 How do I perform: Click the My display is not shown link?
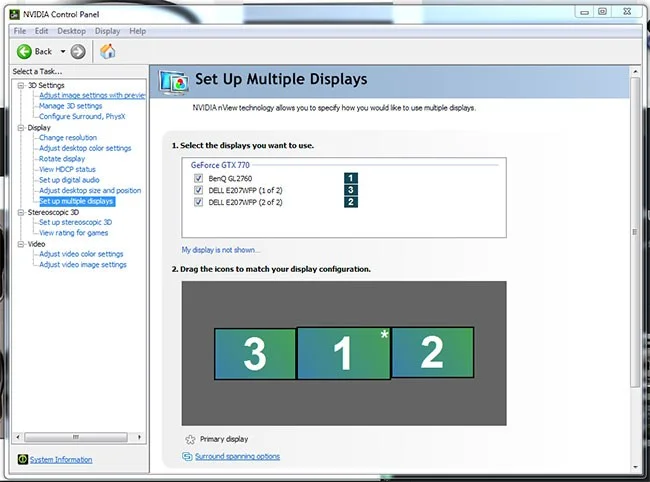(220, 249)
